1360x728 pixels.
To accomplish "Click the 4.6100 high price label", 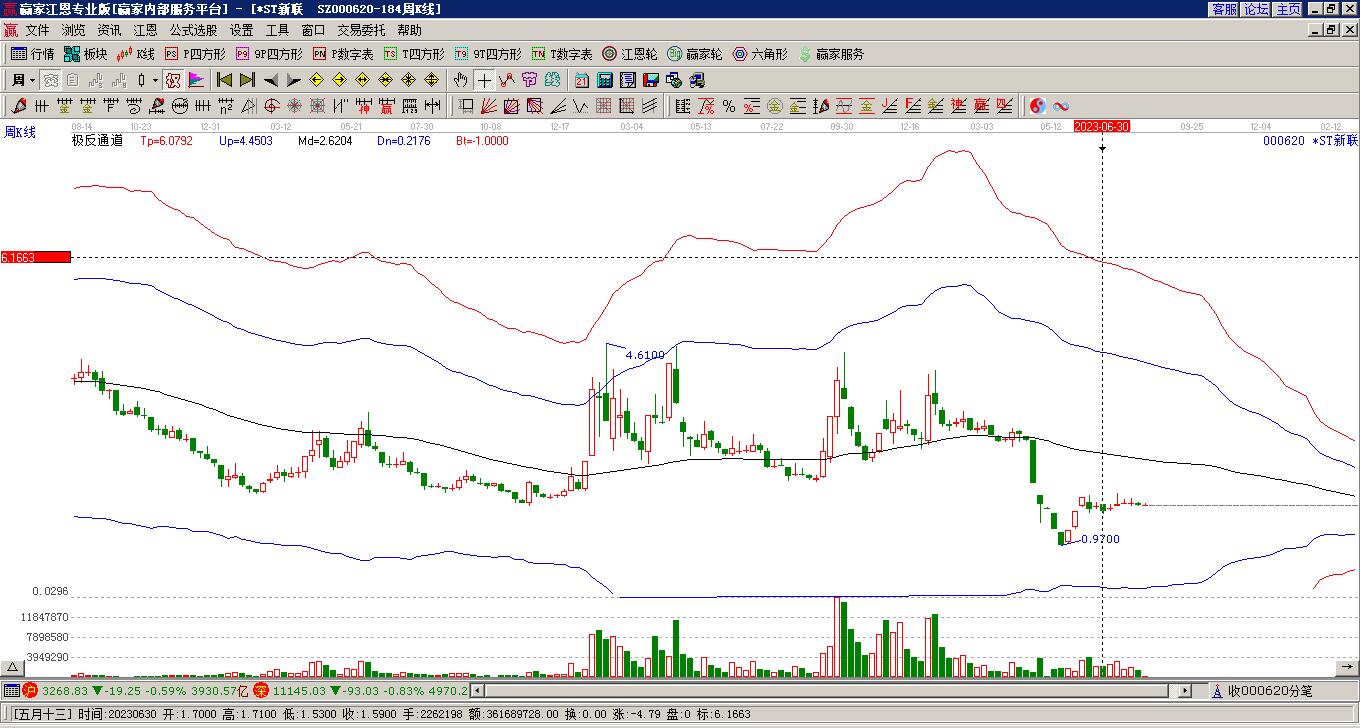I will tap(645, 355).
